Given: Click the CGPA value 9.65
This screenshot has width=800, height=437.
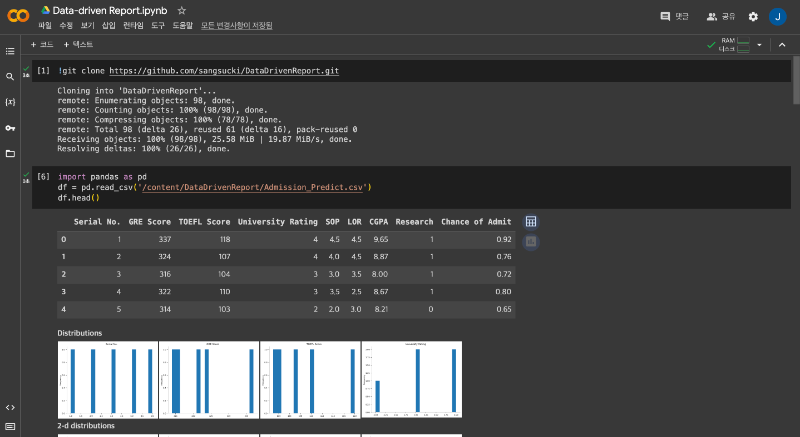Looking at the screenshot, I should click(x=381, y=239).
